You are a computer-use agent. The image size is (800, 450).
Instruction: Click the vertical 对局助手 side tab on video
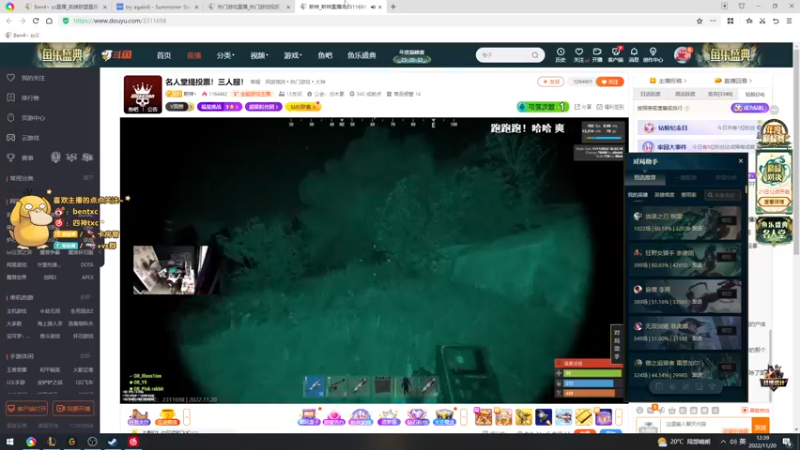617,344
